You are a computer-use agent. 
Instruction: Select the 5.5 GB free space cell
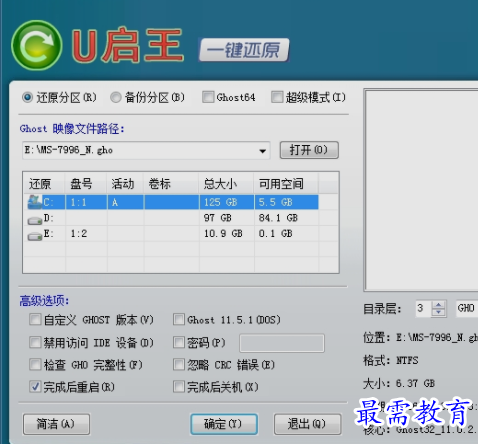point(286,202)
